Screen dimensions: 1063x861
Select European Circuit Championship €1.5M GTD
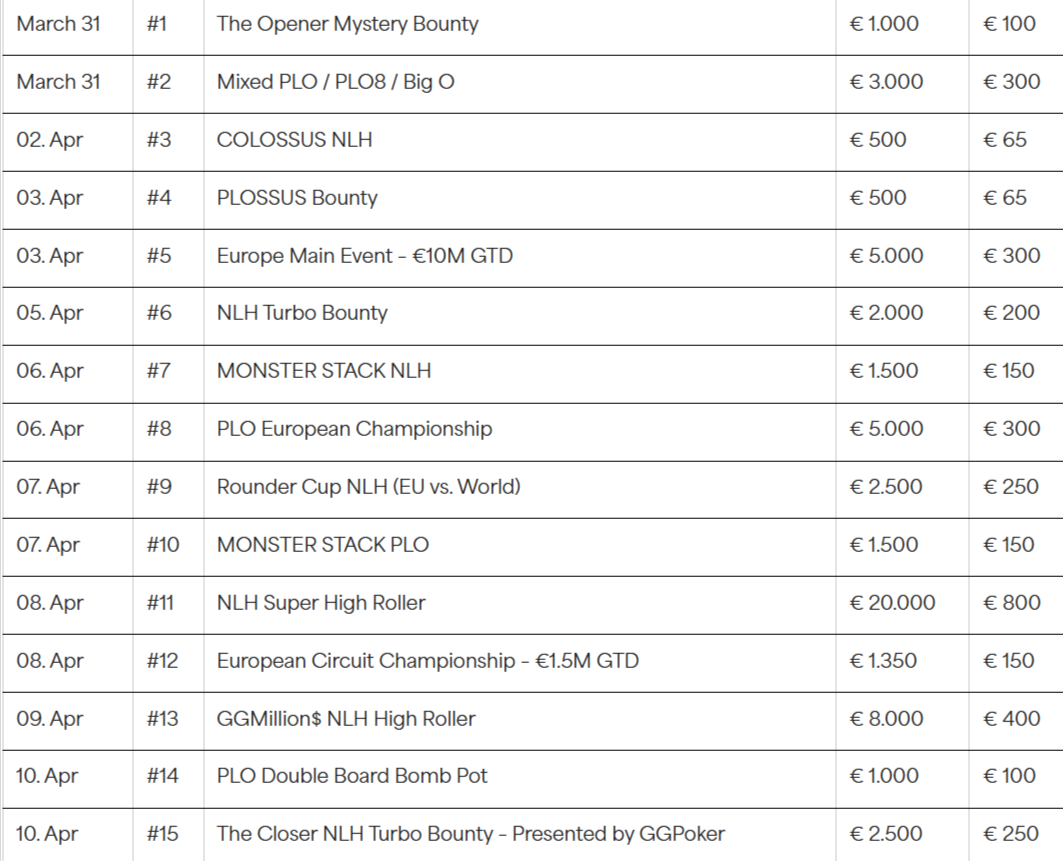(x=427, y=661)
